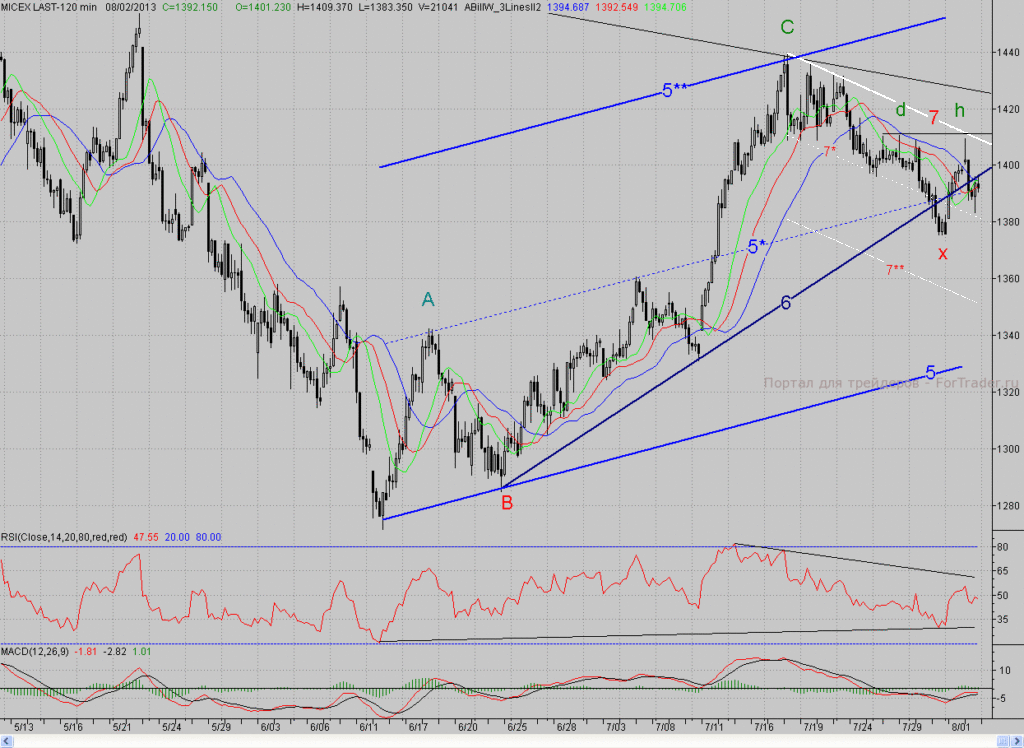Select the green label d
Screen dimensions: 1024x748
point(901,110)
